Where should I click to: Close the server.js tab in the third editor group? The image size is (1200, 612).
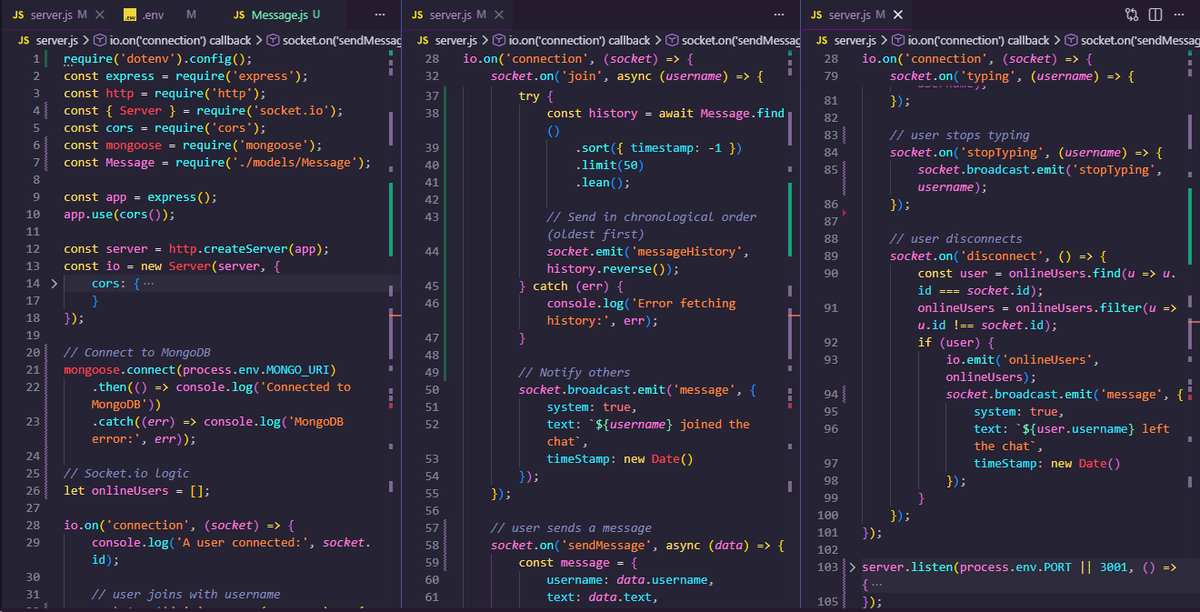click(897, 15)
